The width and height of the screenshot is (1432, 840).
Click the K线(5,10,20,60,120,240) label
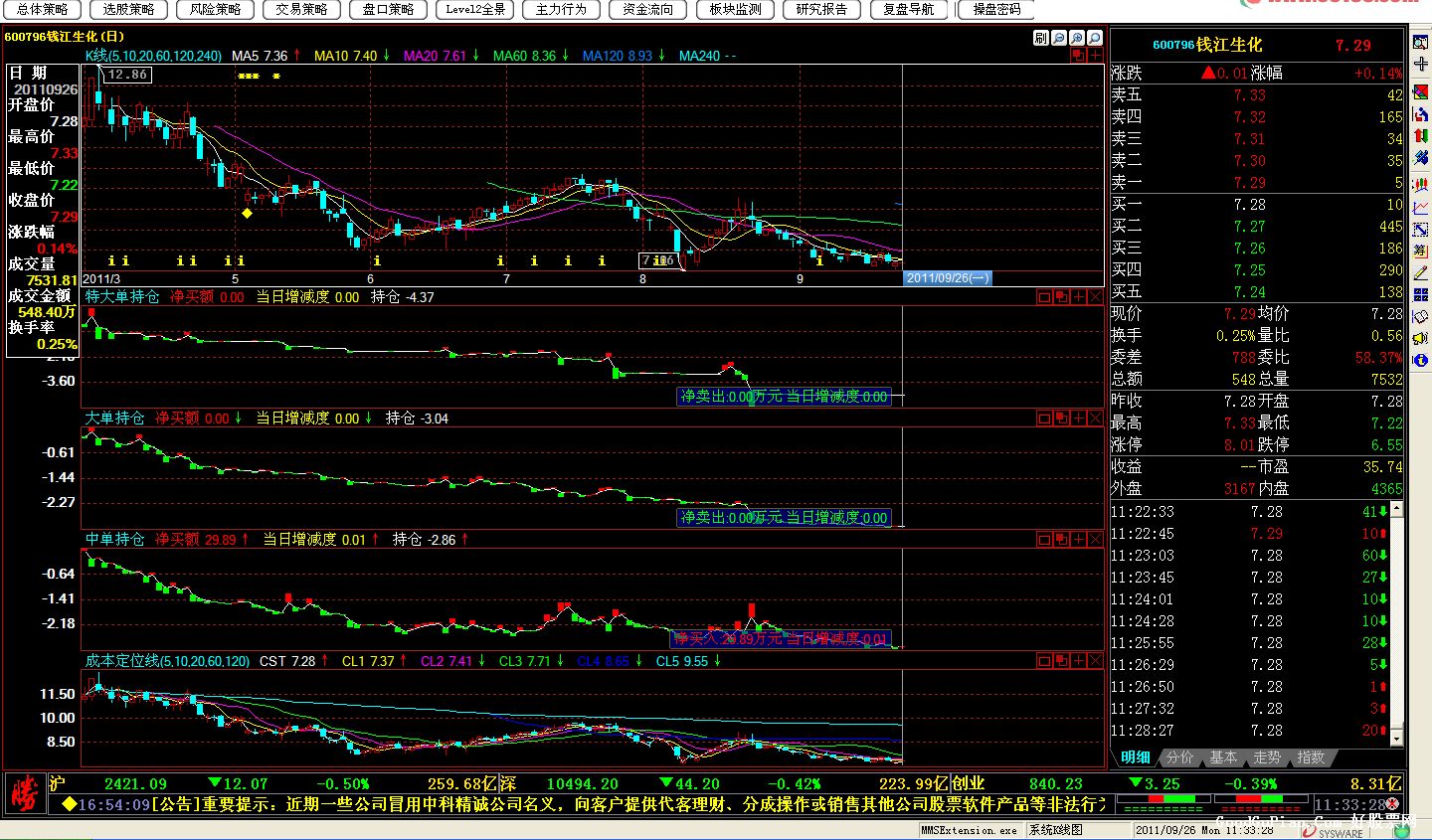click(154, 56)
